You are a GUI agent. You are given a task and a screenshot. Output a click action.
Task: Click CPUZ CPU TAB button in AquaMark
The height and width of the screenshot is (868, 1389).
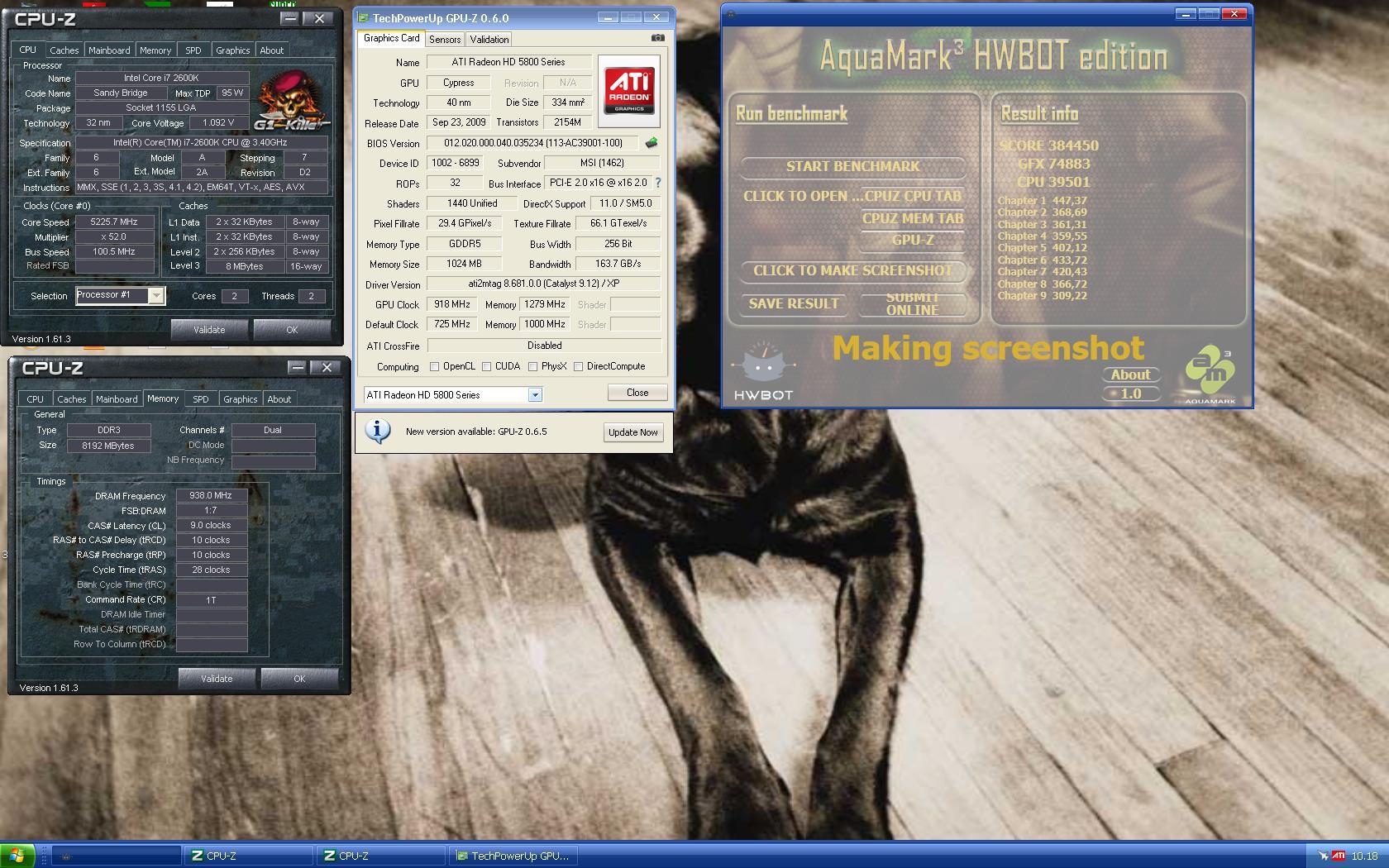coord(912,196)
